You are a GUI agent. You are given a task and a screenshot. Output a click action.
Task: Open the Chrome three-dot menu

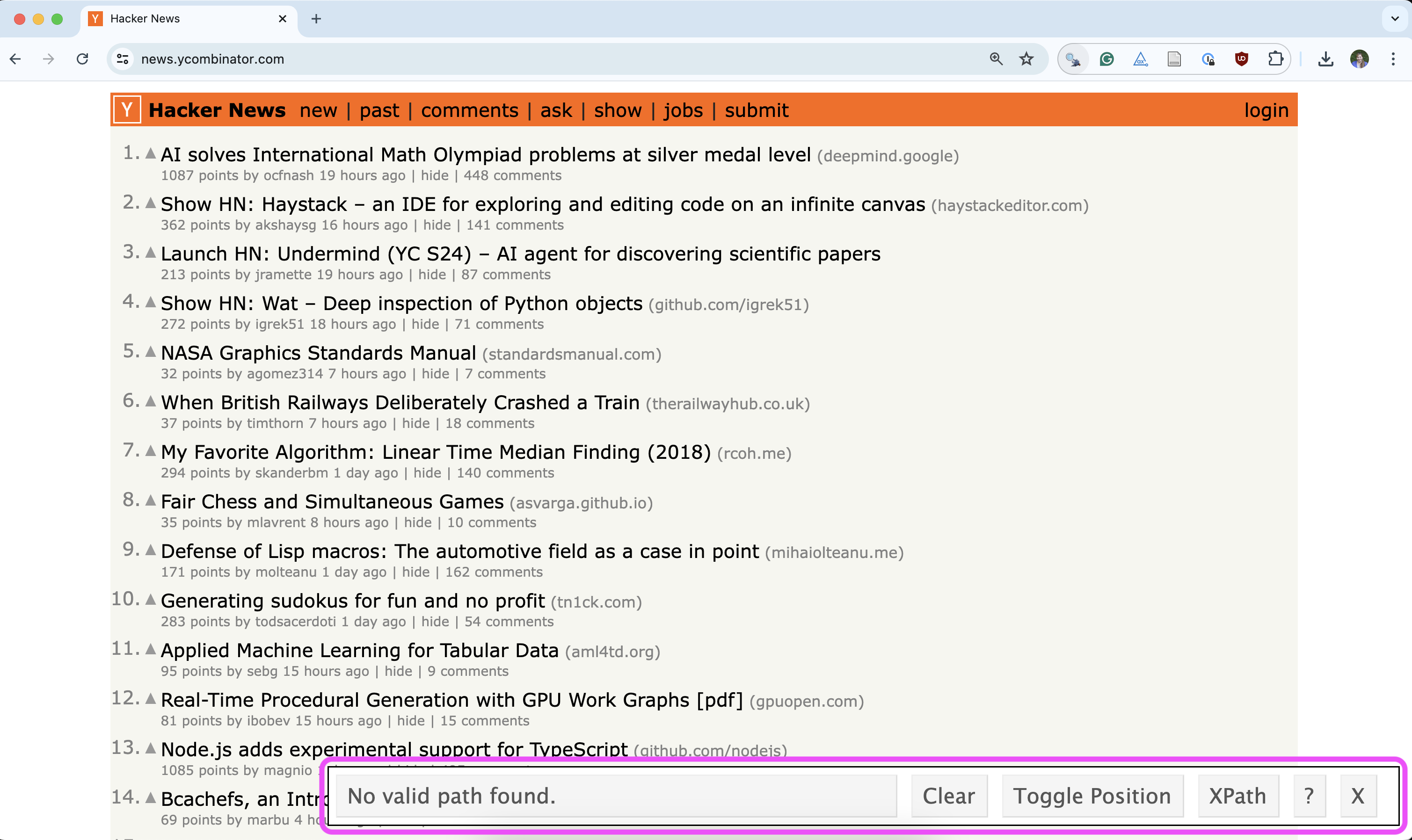click(1393, 59)
